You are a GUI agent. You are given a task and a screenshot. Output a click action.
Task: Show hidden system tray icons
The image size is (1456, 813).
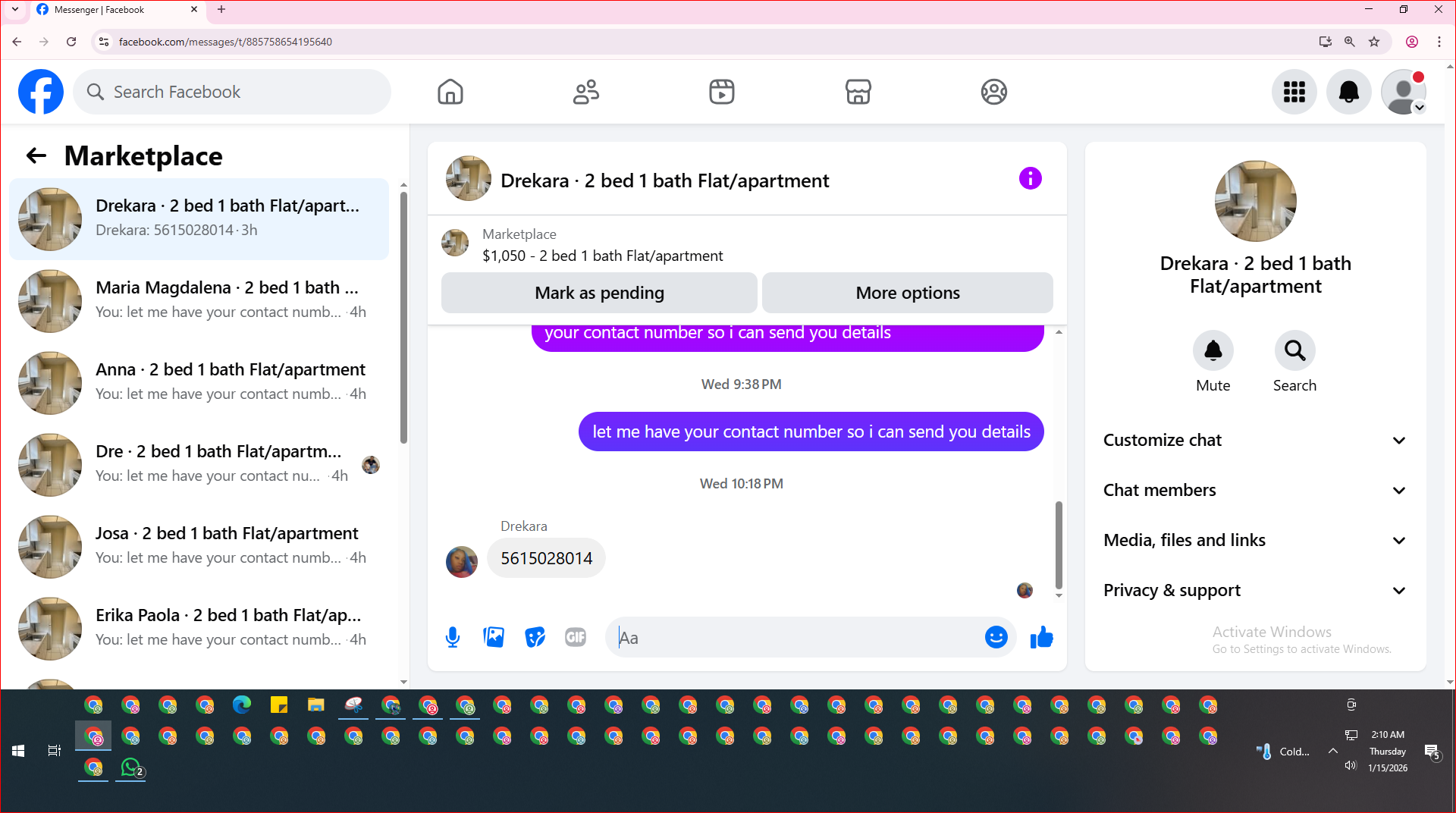tap(1332, 751)
